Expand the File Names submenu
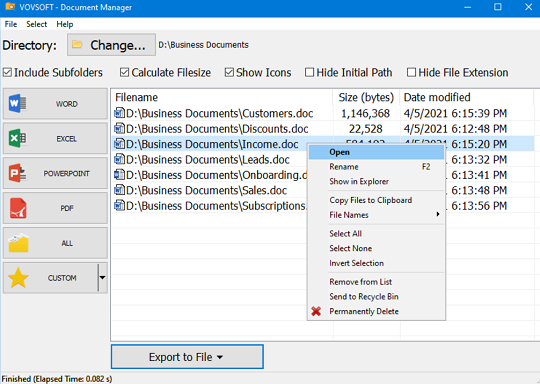Screen dimensions: 540x384 (x=376, y=215)
